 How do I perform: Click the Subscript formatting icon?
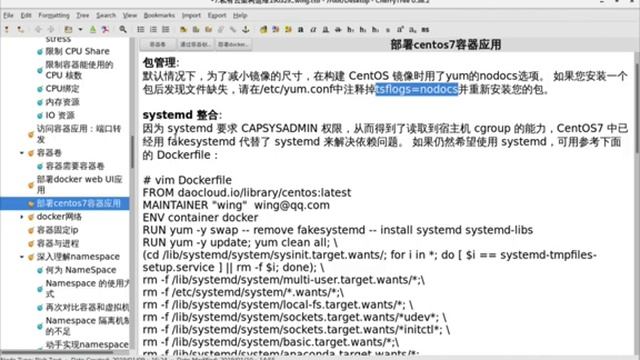coord(413,29)
